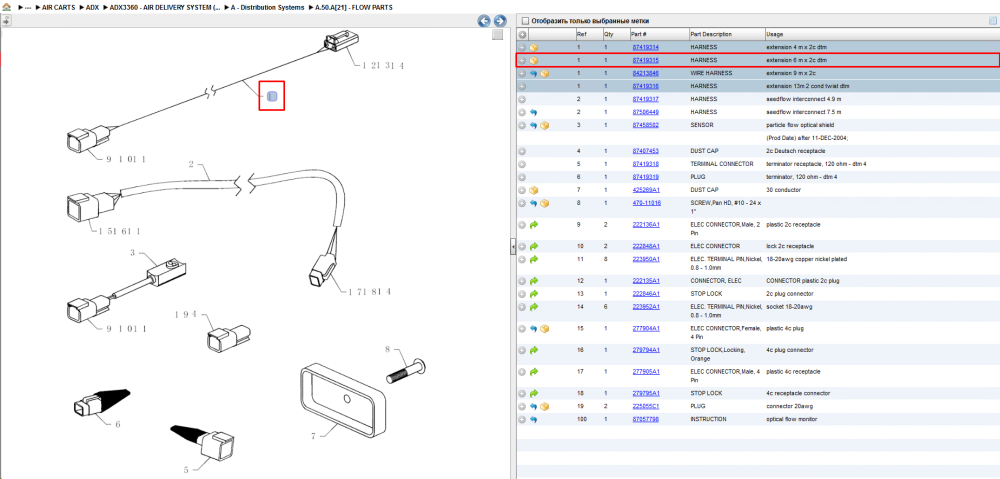The height and width of the screenshot is (479, 1000).
Task: Click the small gray square in the diagram corner
Action: click(497, 35)
